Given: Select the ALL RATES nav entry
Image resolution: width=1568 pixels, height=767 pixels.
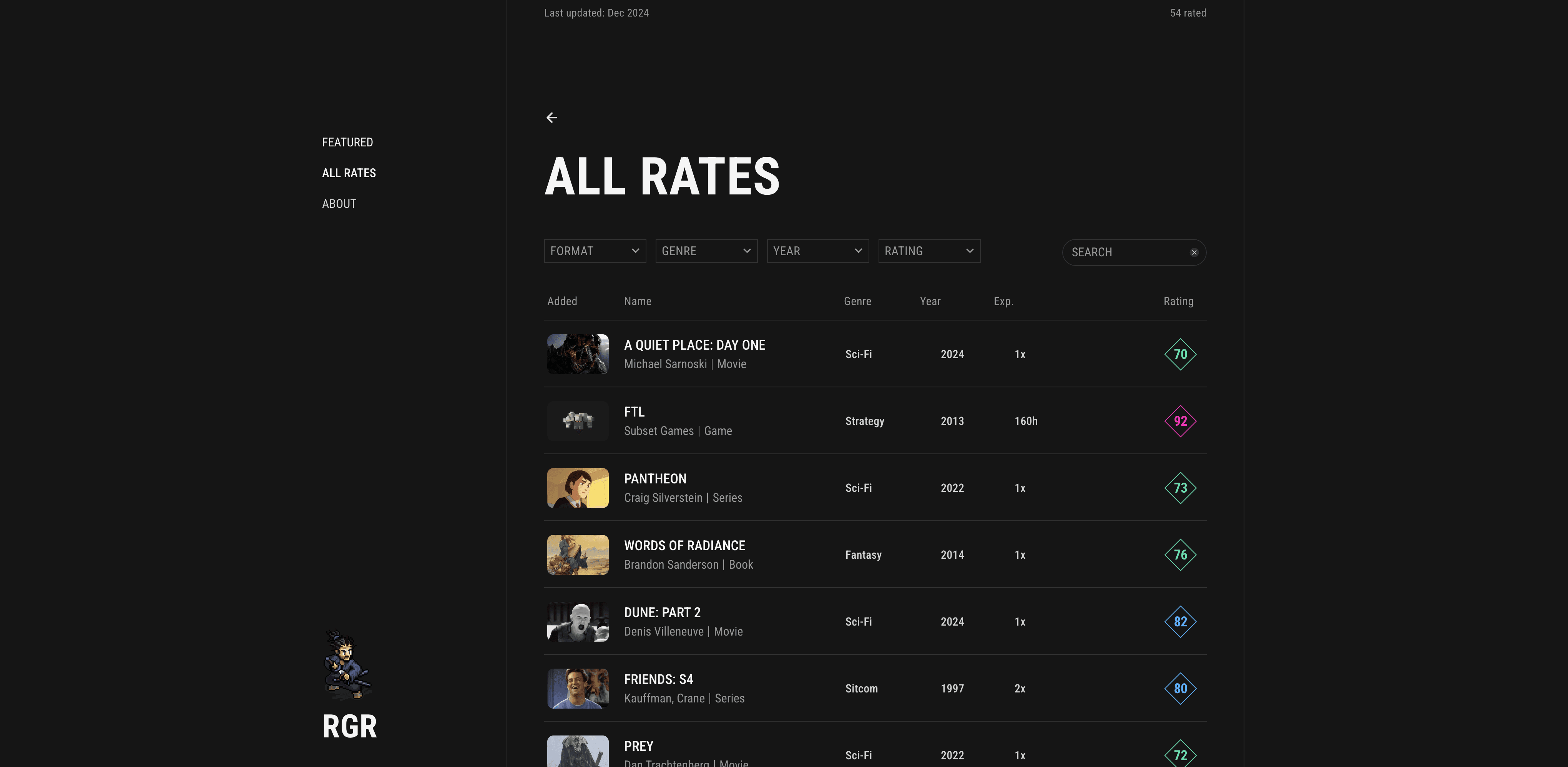Looking at the screenshot, I should point(349,173).
